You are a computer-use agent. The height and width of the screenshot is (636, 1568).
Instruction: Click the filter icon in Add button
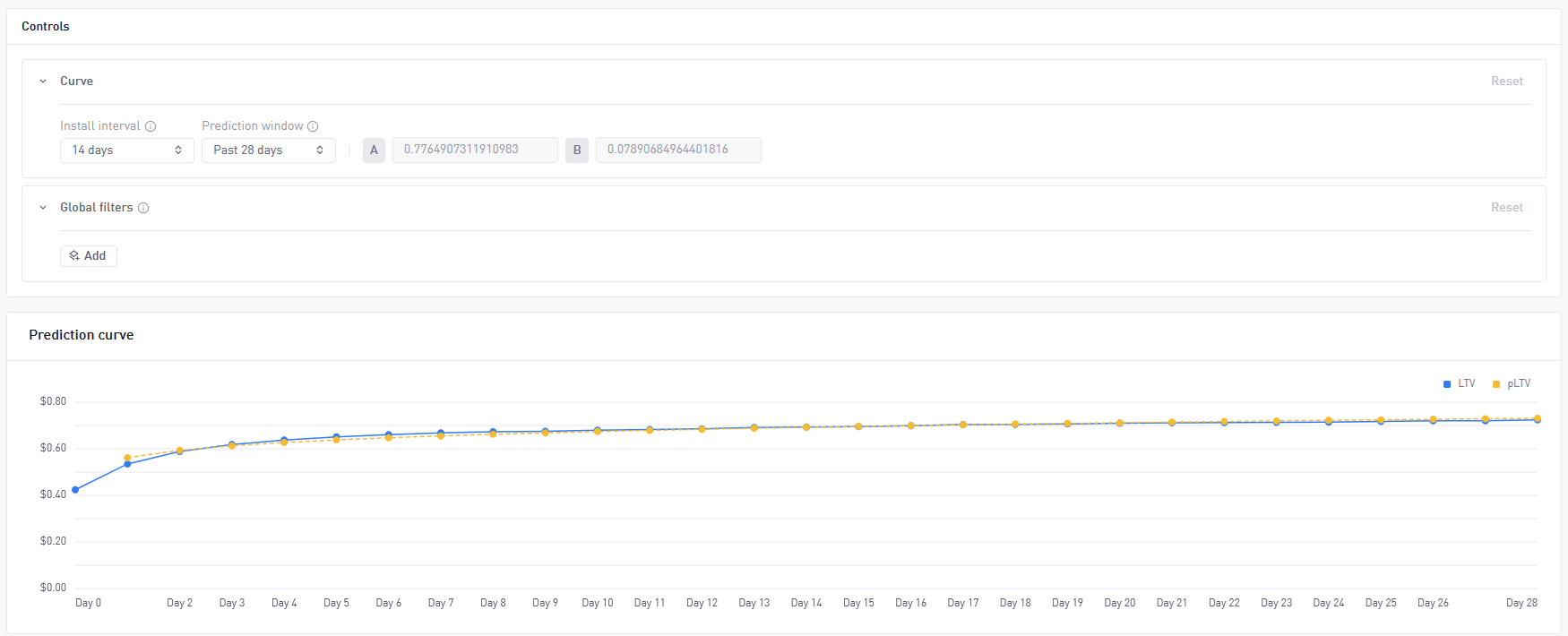point(74,256)
